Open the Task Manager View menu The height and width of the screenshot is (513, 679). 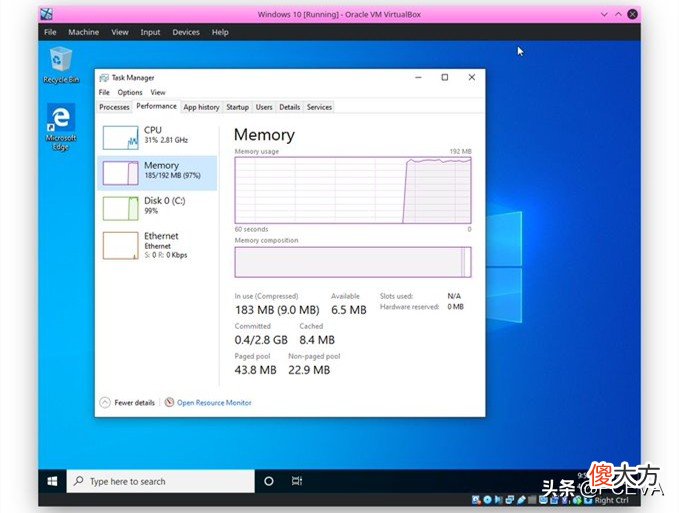(158, 92)
